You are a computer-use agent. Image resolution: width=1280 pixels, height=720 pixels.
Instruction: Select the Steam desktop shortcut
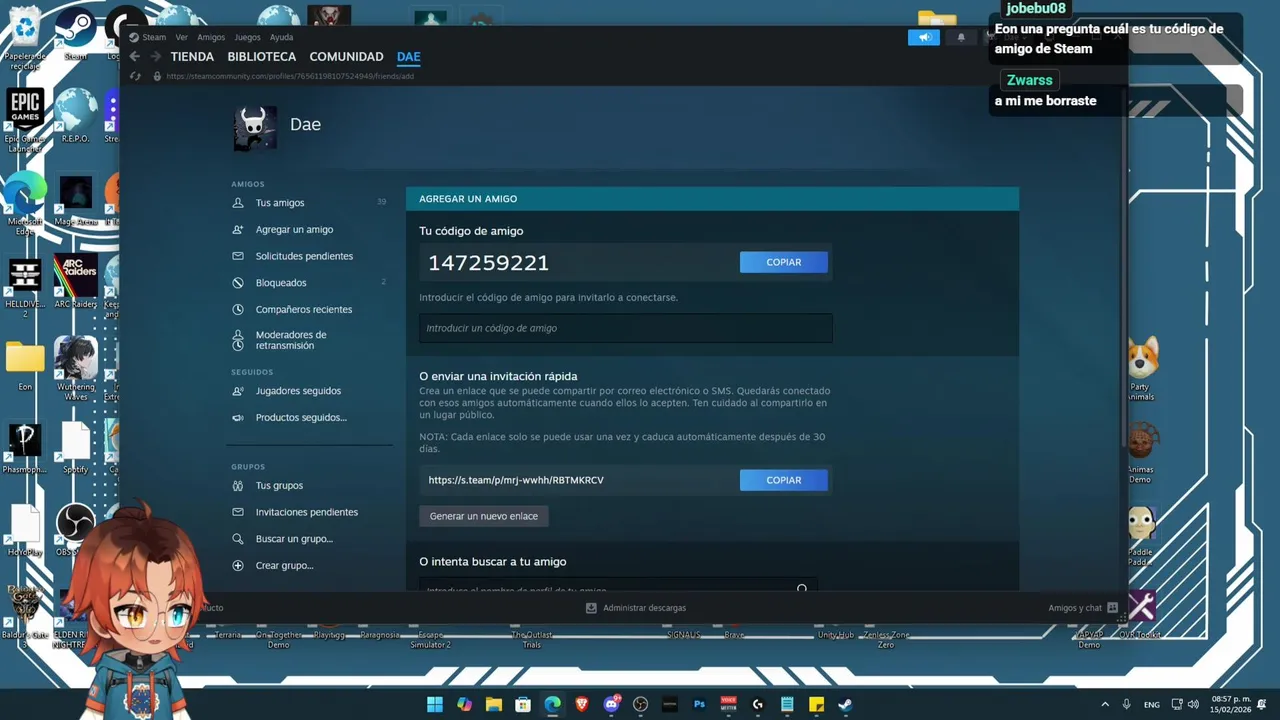pyautogui.click(x=75, y=33)
